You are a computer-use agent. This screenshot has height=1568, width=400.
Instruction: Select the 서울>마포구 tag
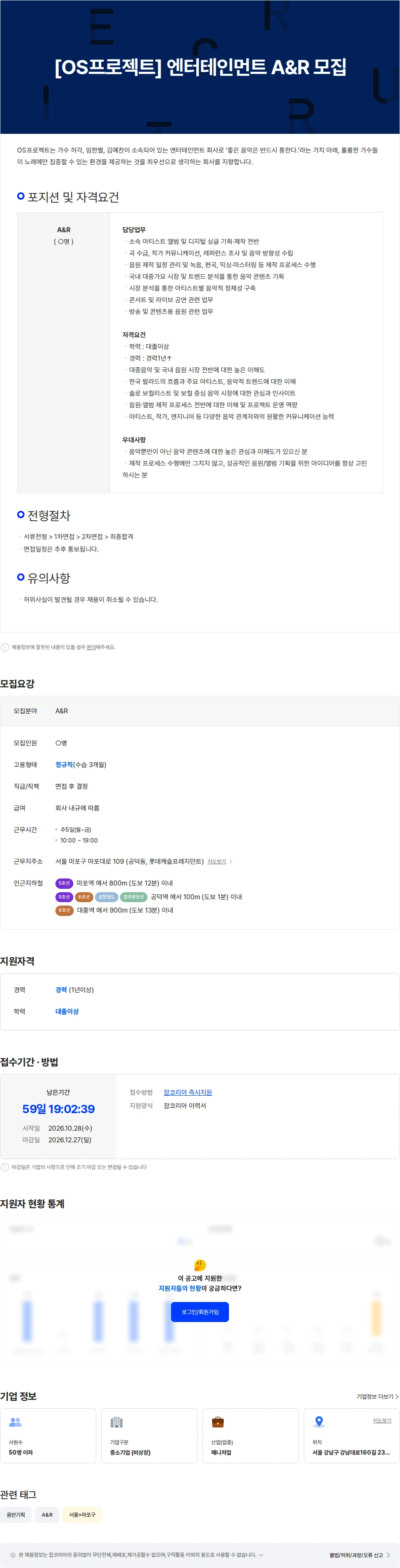click(x=82, y=1515)
